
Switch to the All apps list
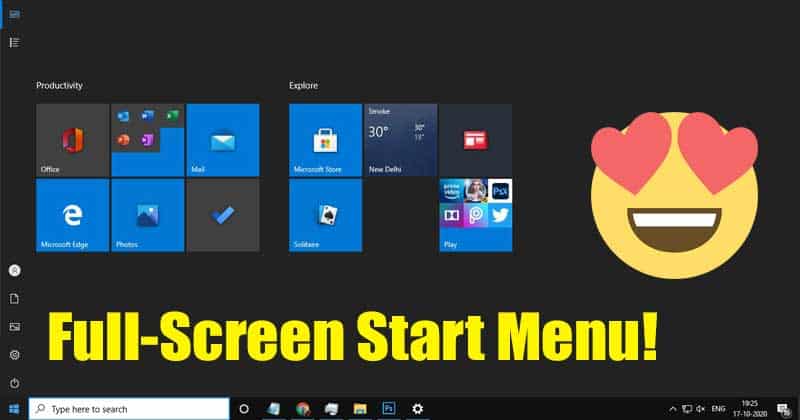[x=14, y=42]
